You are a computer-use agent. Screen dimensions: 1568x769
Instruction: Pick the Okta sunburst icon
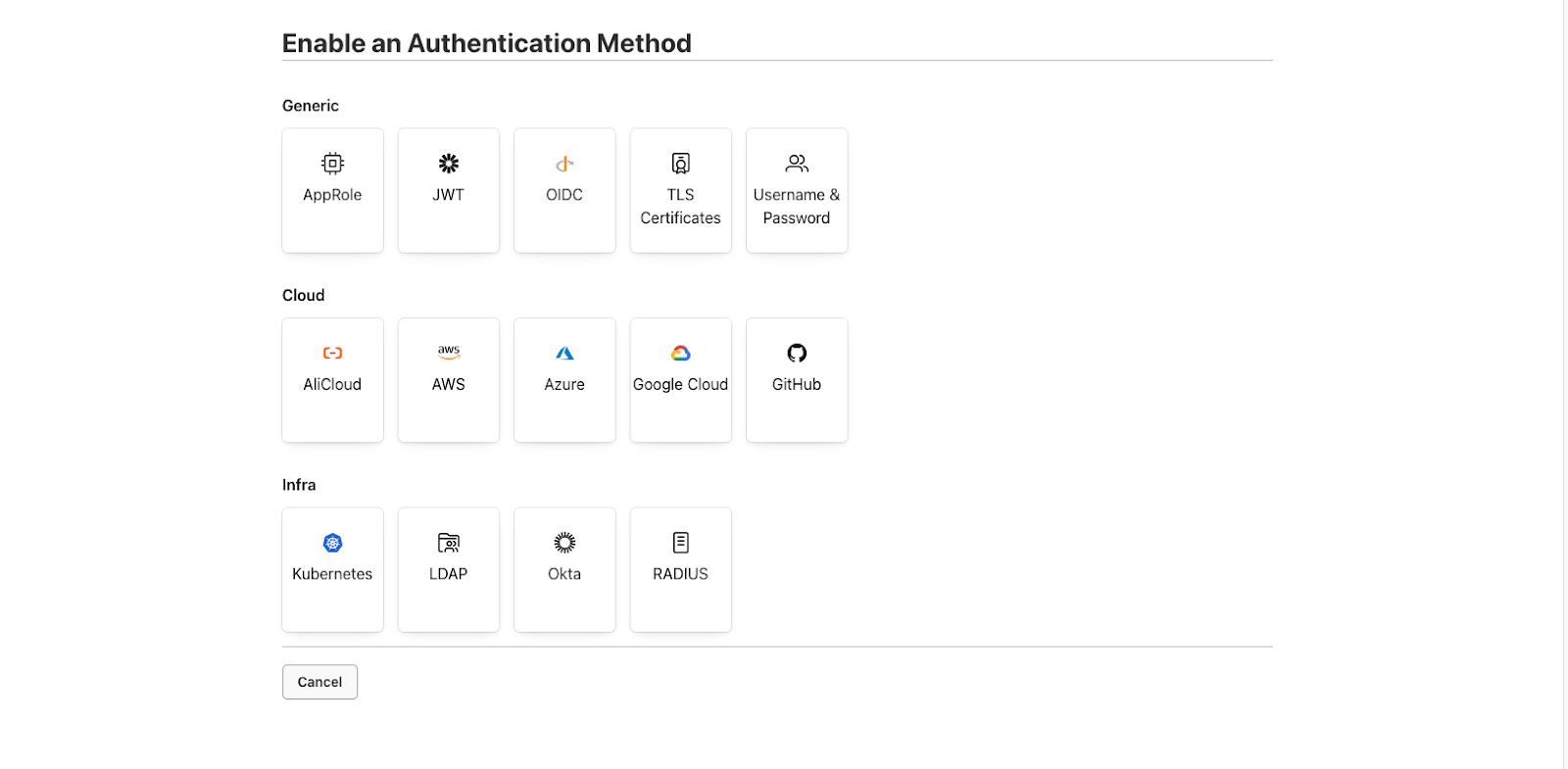click(x=564, y=543)
